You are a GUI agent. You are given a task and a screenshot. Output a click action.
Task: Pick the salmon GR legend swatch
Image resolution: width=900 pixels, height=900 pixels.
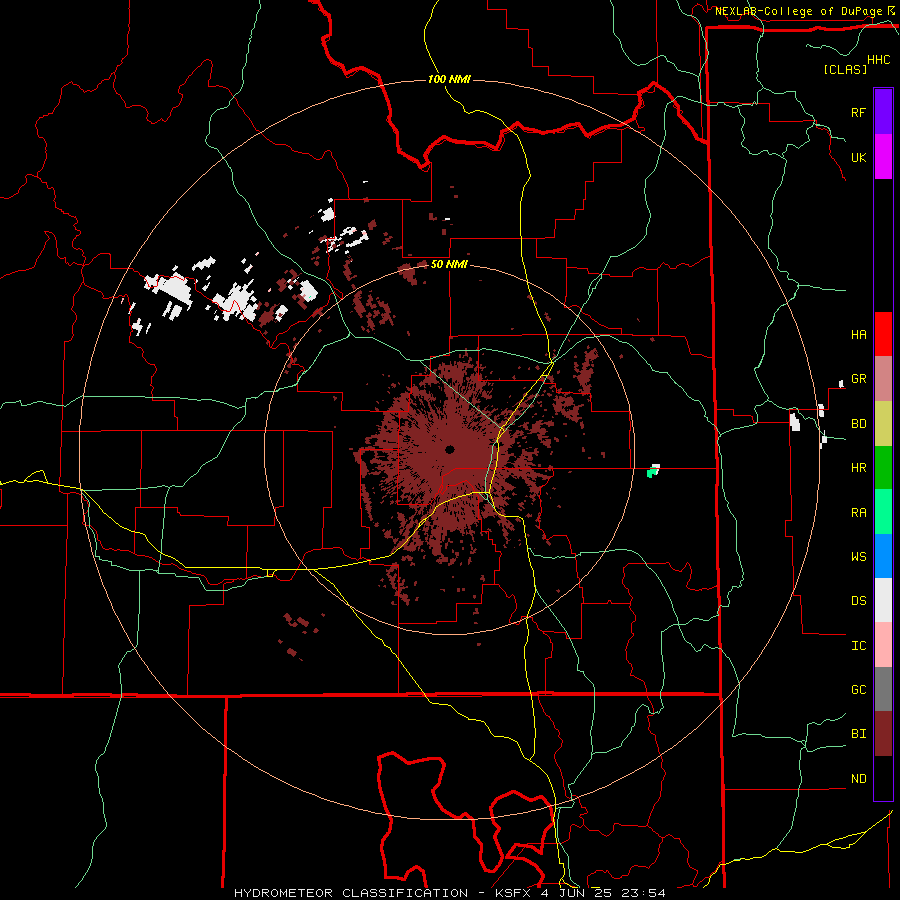click(883, 379)
